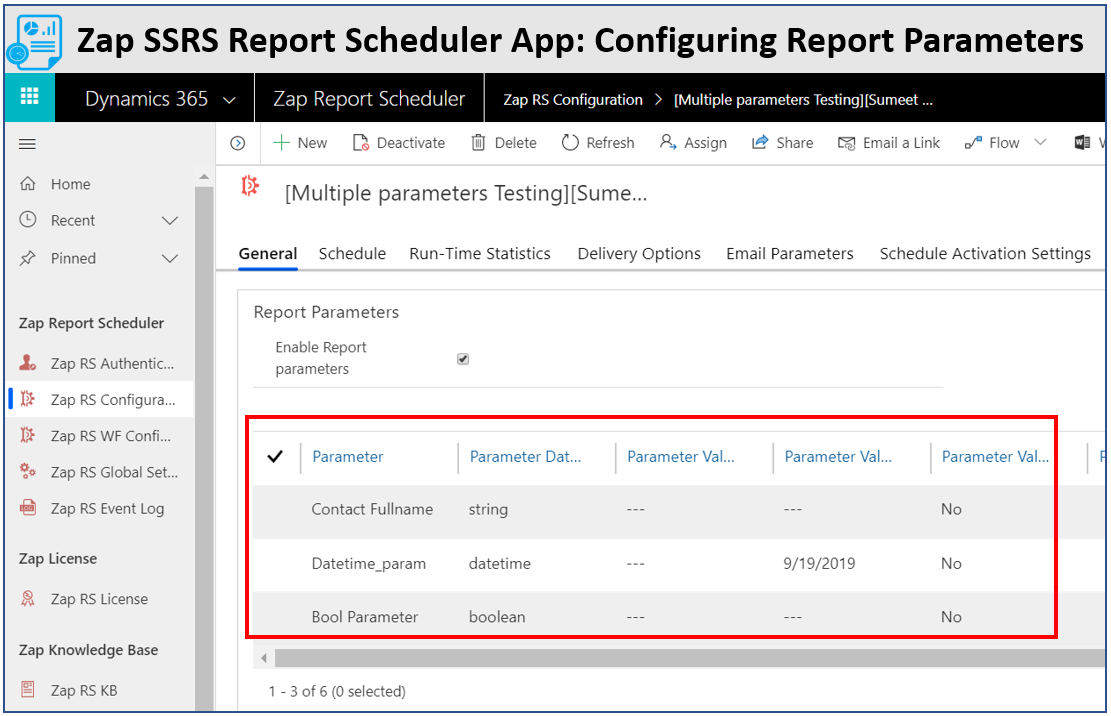Click the Refresh circular arrow icon
Image resolution: width=1111 pixels, height=716 pixels.
(x=570, y=143)
